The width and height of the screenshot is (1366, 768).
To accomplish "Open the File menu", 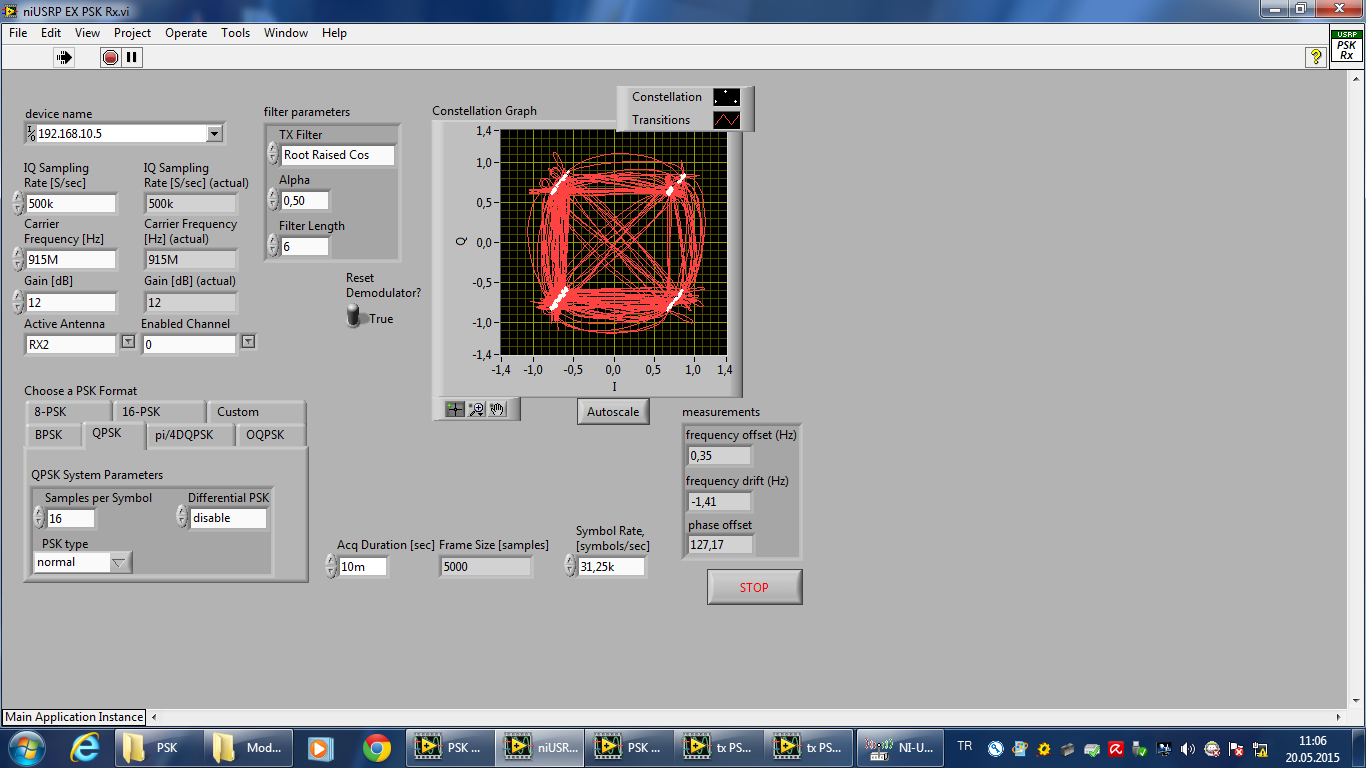I will (x=18, y=33).
